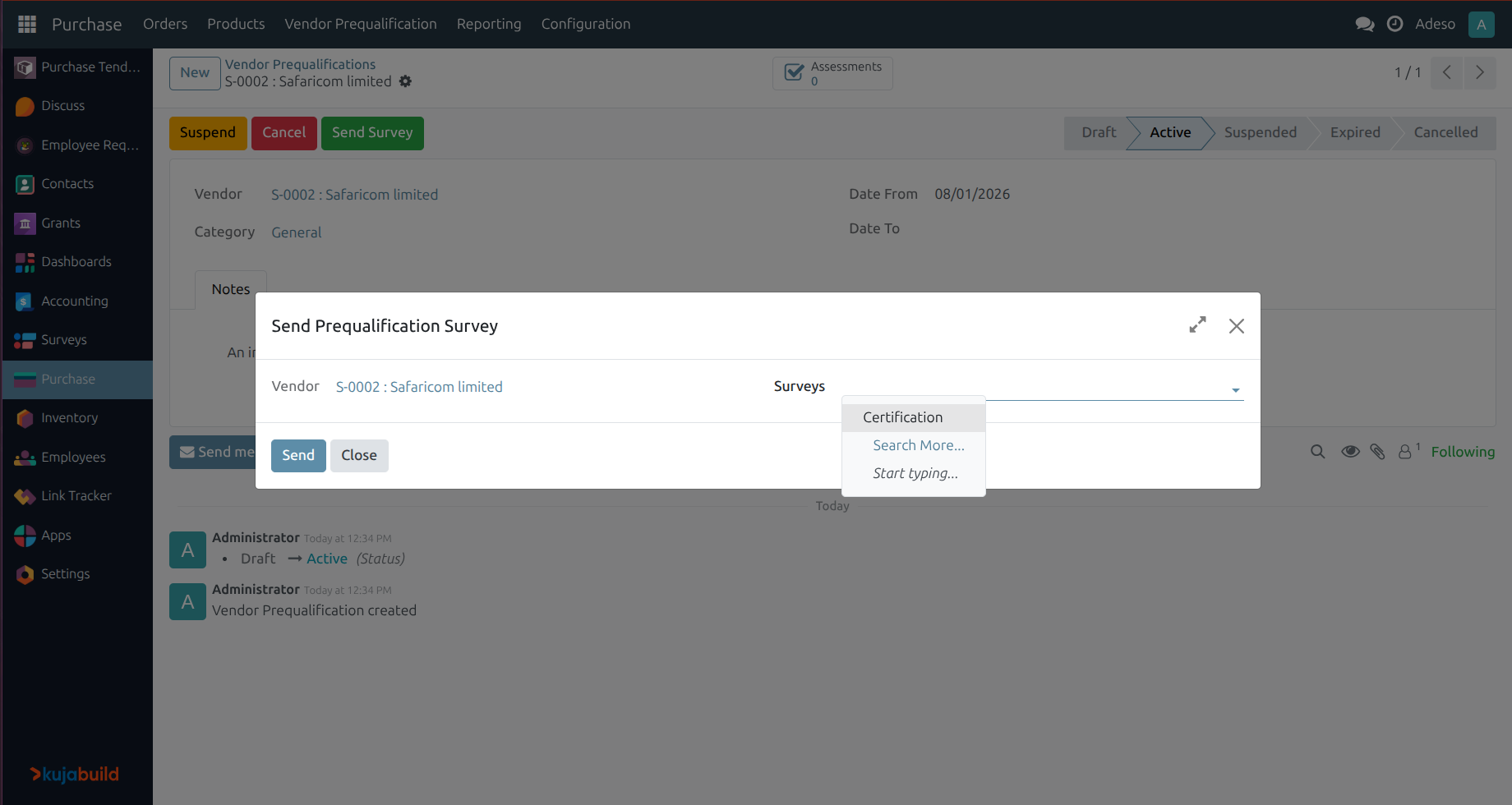This screenshot has width=1512, height=805.
Task: Open Contacts app in sidebar
Action: 77,184
